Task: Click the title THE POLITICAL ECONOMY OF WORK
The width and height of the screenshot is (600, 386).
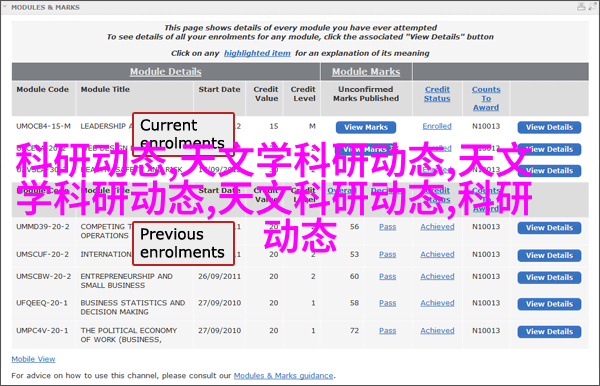Action: point(129,335)
